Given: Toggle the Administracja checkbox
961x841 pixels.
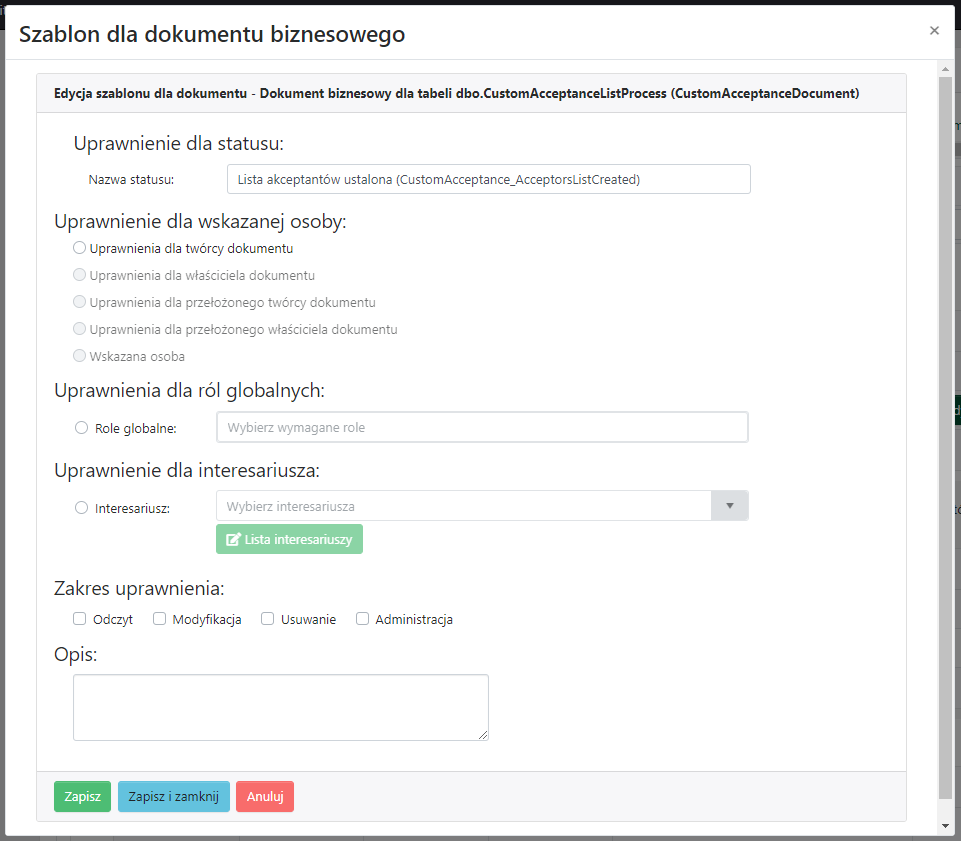Looking at the screenshot, I should tap(362, 619).
